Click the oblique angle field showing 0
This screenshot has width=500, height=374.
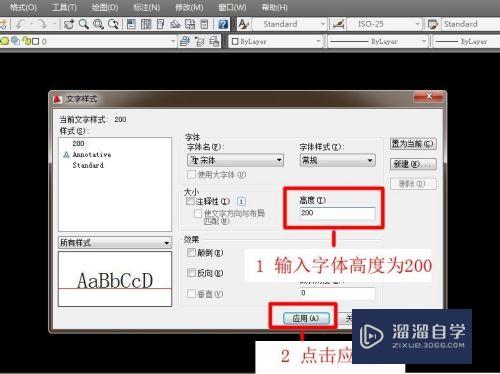(337, 293)
